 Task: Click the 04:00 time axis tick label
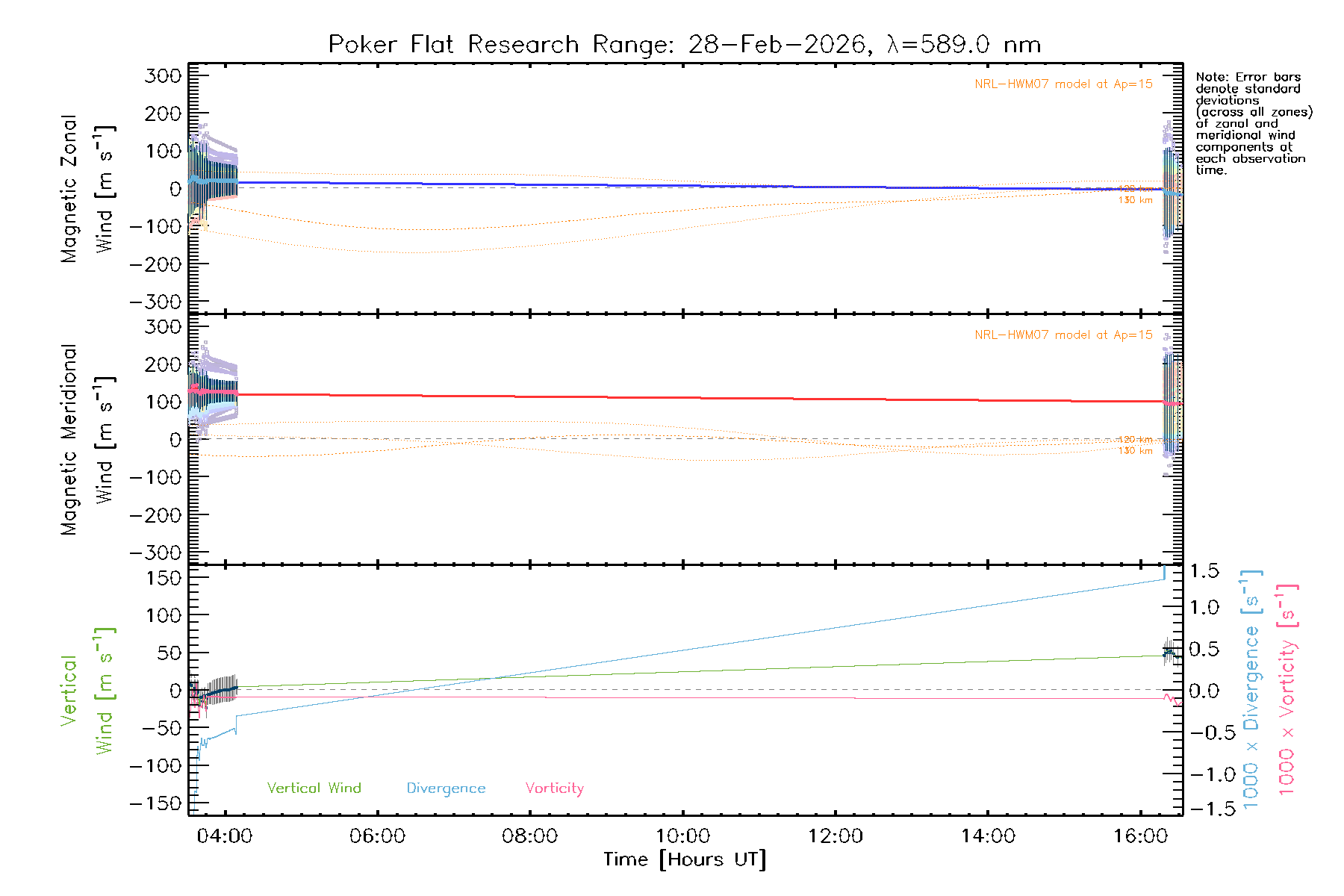tap(225, 836)
